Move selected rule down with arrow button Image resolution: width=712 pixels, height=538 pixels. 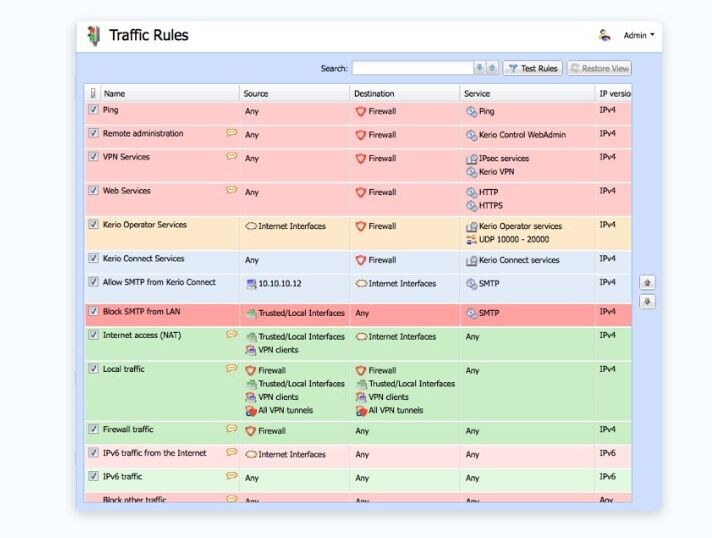647,301
